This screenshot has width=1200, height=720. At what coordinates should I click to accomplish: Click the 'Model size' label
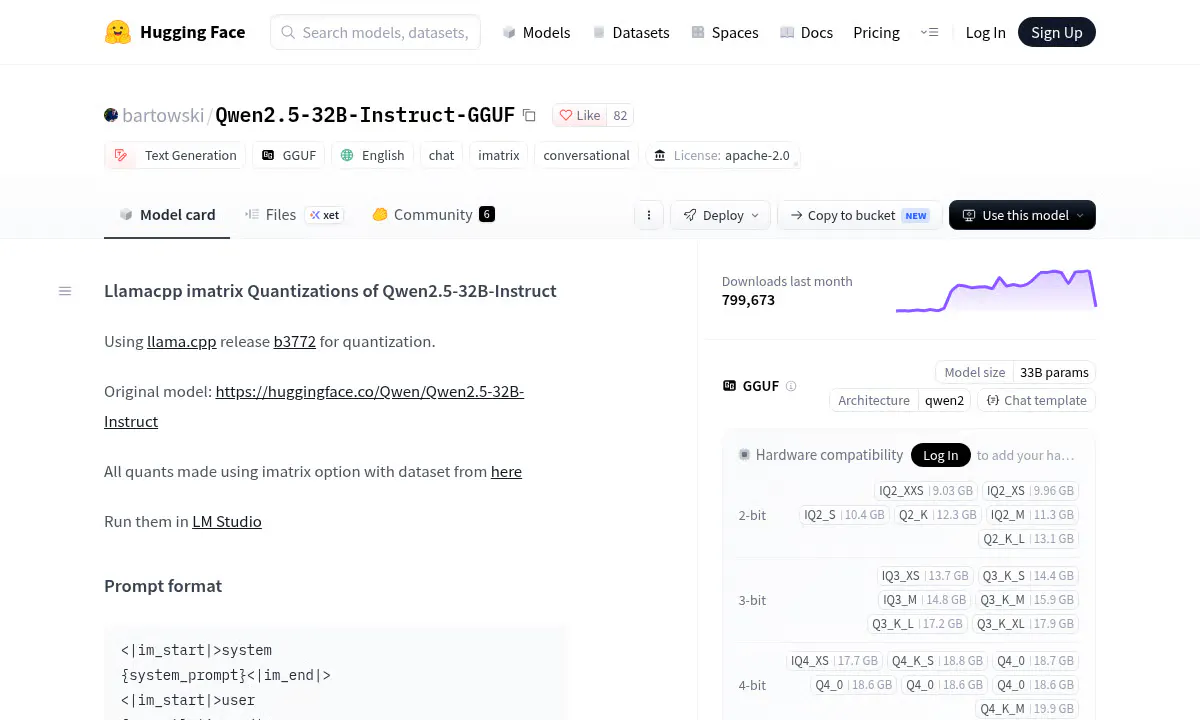(x=975, y=372)
